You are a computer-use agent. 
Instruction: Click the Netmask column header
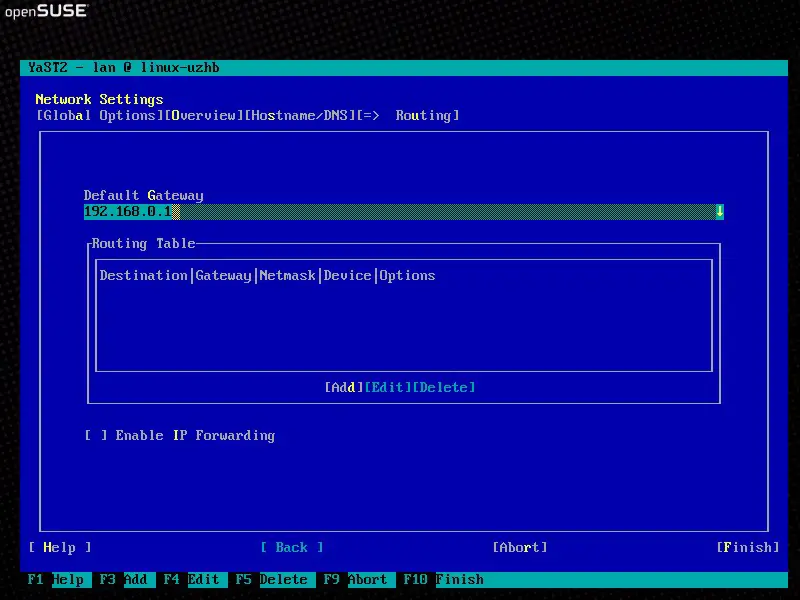tap(287, 276)
